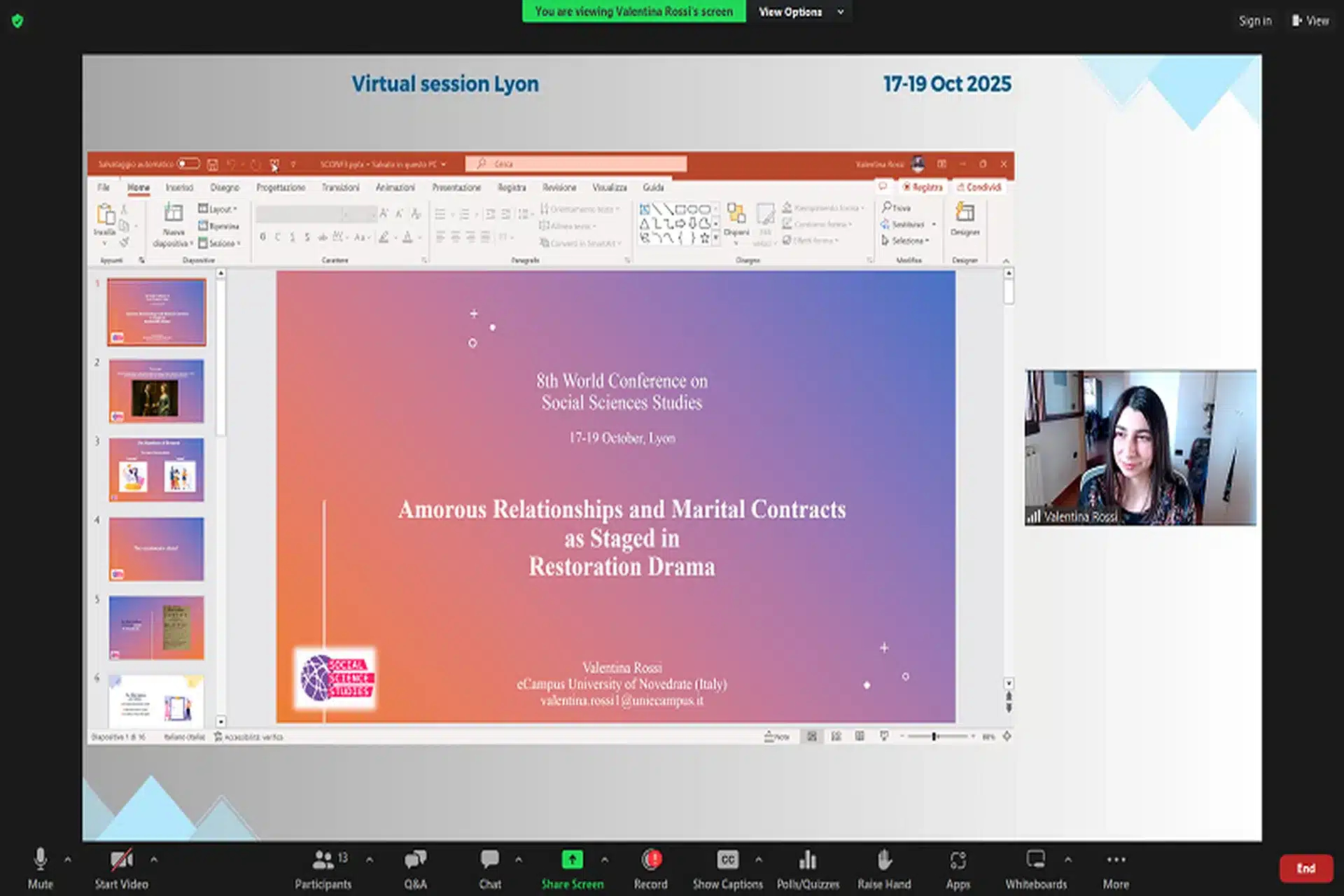Expand video options arrow beside Start Video
Viewport: 1344px width, 896px height.
point(154,859)
